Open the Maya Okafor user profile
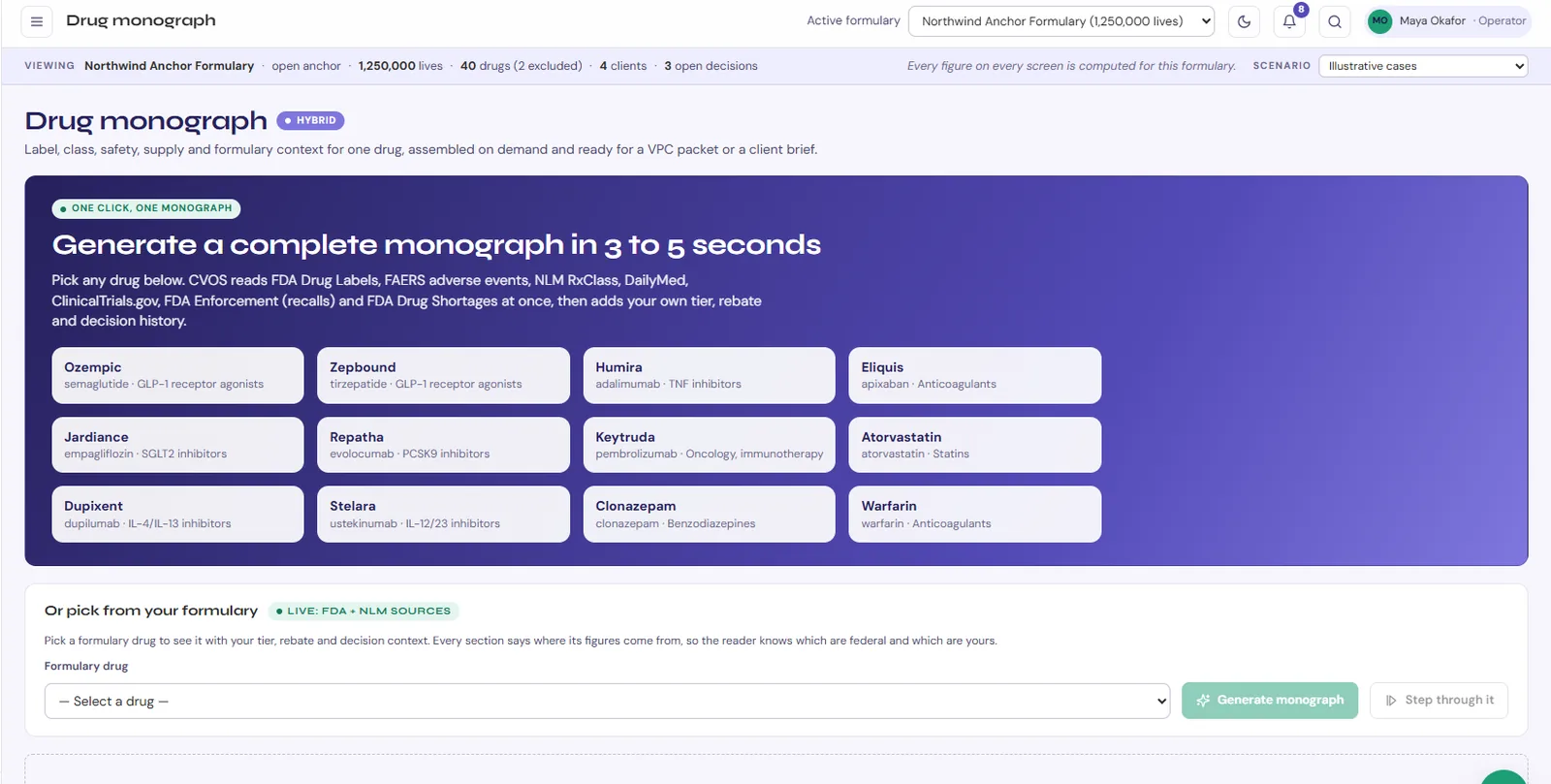Image resolution: width=1551 pixels, height=784 pixels. pyautogui.click(x=1448, y=20)
